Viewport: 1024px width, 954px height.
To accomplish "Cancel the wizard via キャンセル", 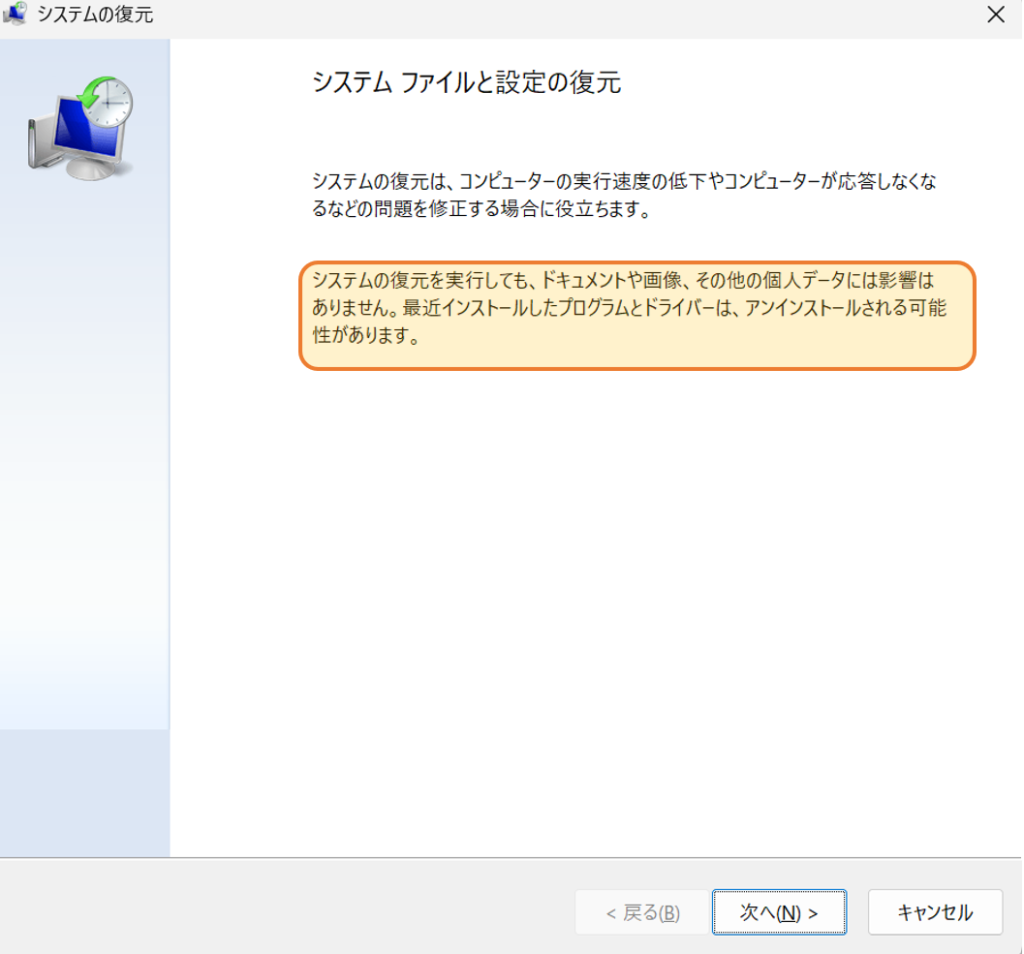I will click(935, 912).
